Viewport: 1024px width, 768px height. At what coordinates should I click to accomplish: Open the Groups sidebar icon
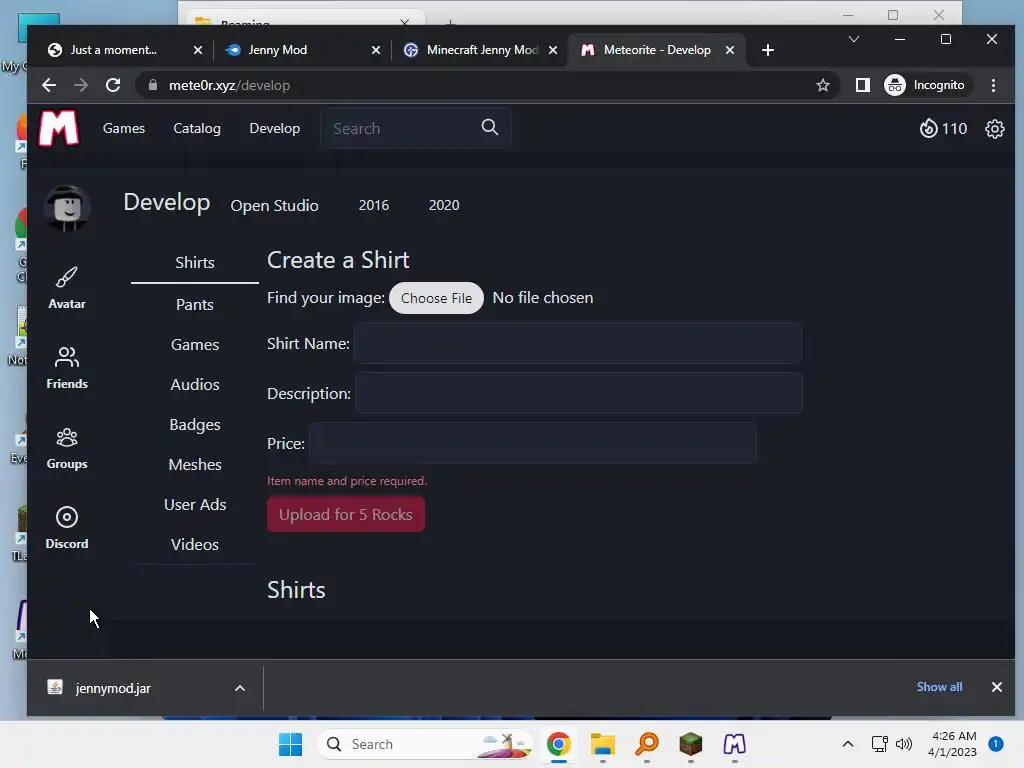click(x=67, y=448)
